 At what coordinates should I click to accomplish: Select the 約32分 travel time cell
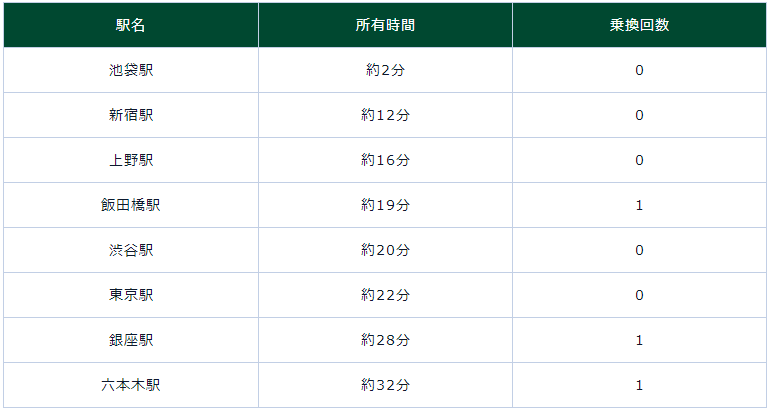(385, 385)
